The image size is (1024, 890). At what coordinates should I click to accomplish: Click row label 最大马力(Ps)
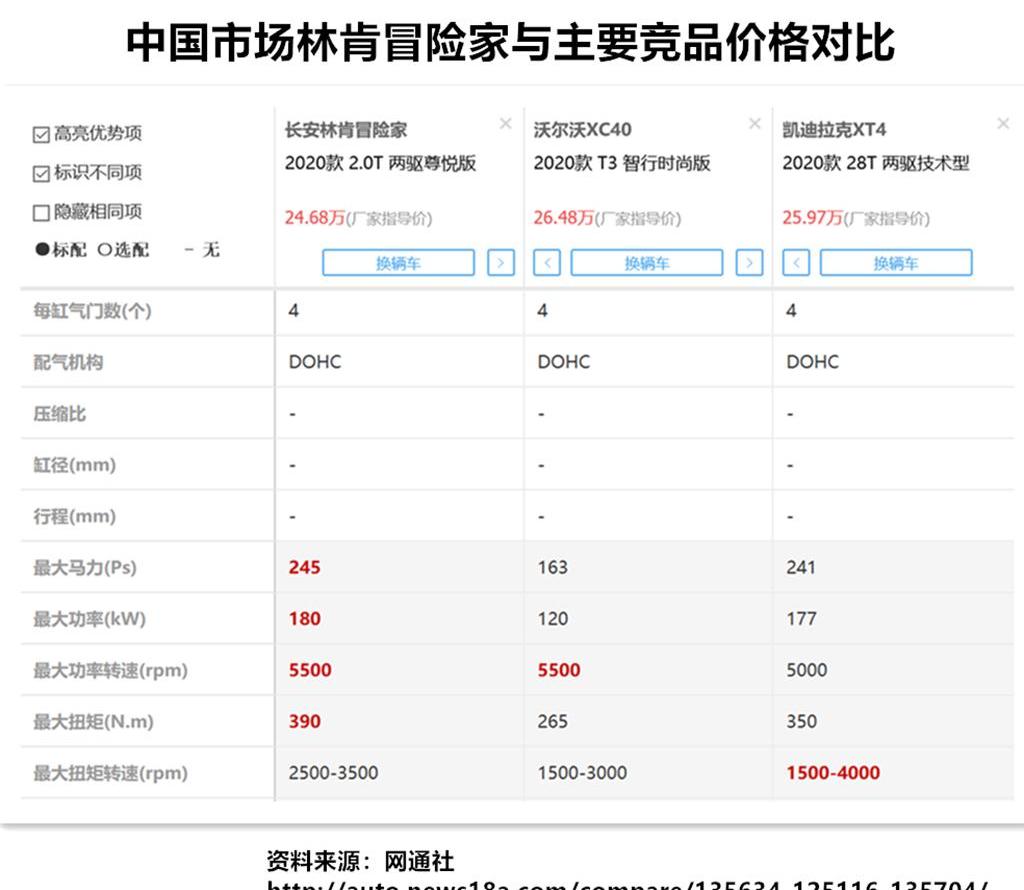[85, 567]
